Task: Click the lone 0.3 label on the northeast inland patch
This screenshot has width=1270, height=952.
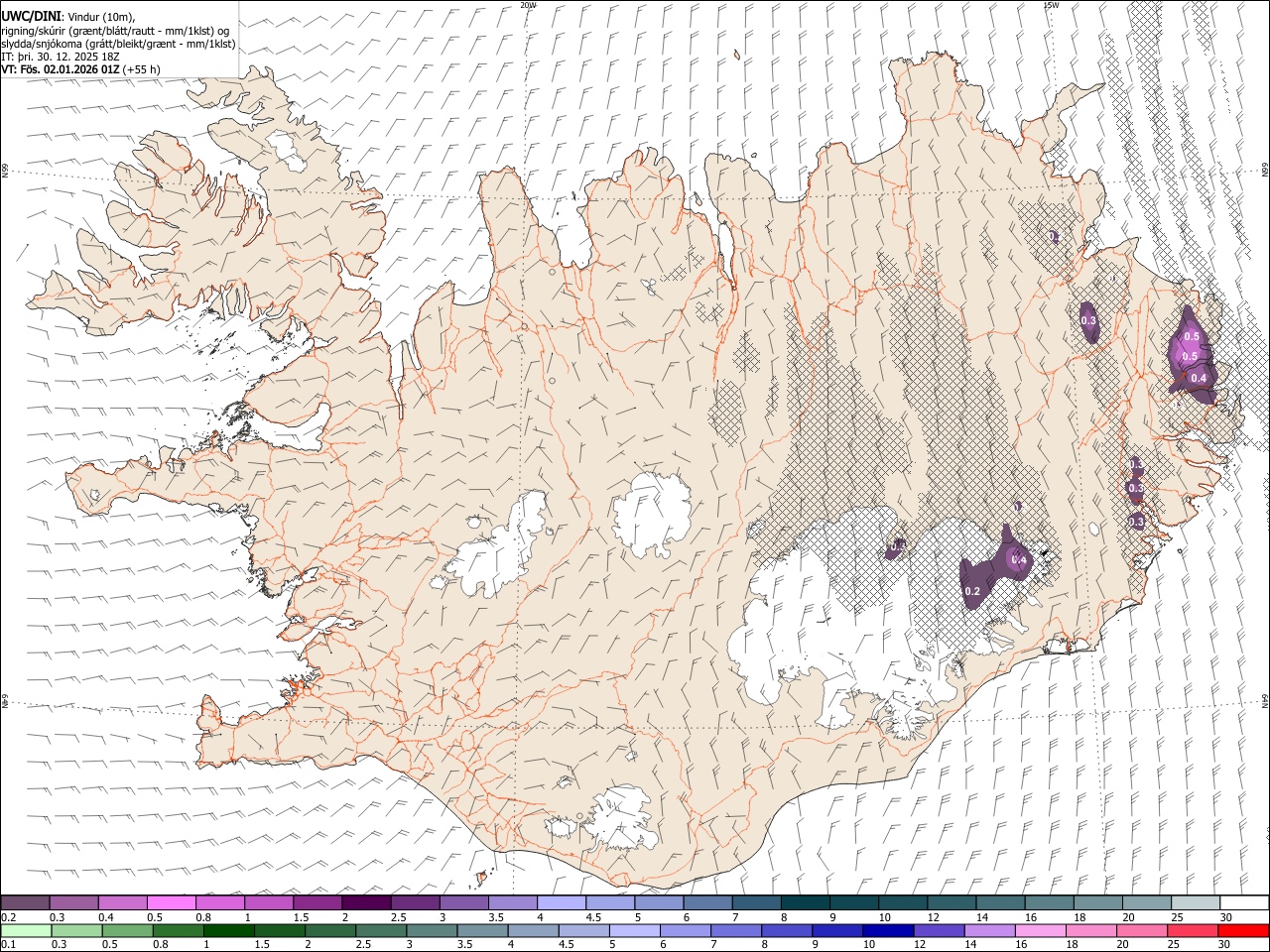Action: (x=1088, y=321)
